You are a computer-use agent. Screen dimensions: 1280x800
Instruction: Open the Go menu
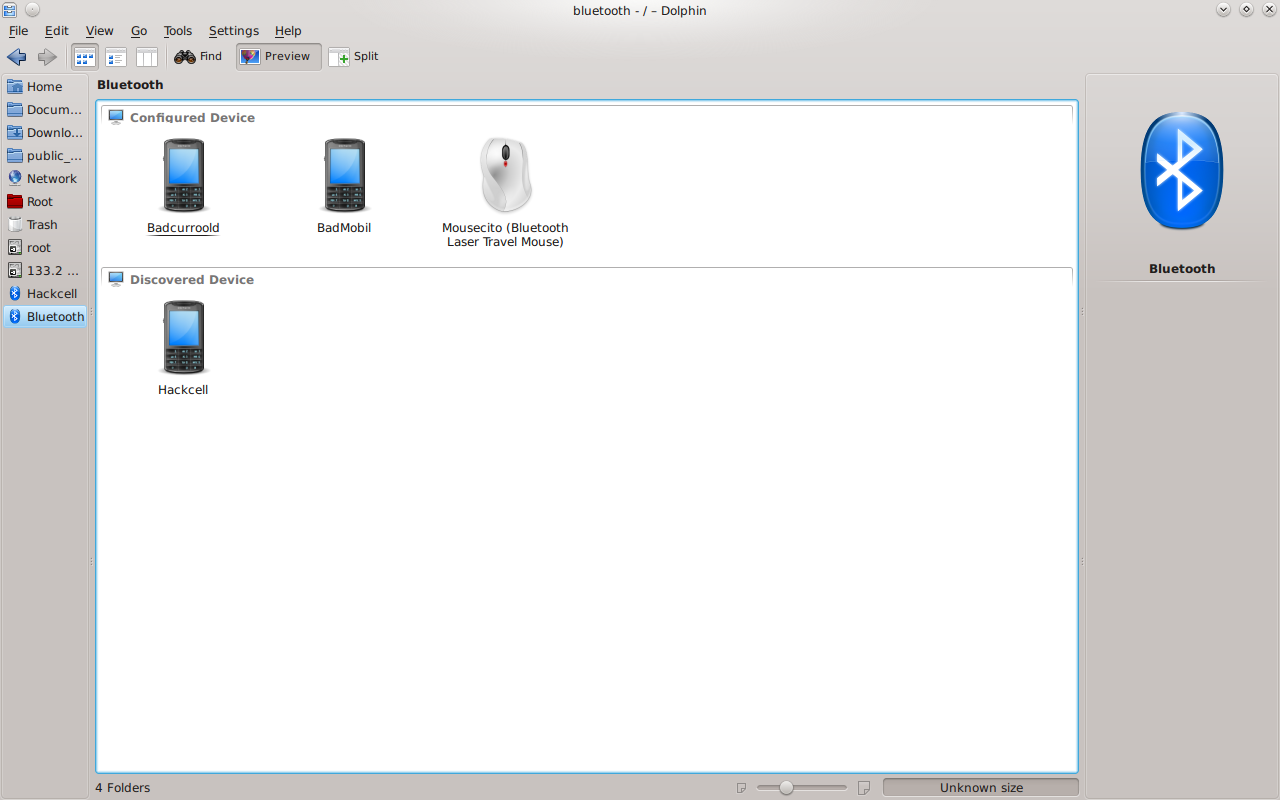tap(139, 31)
